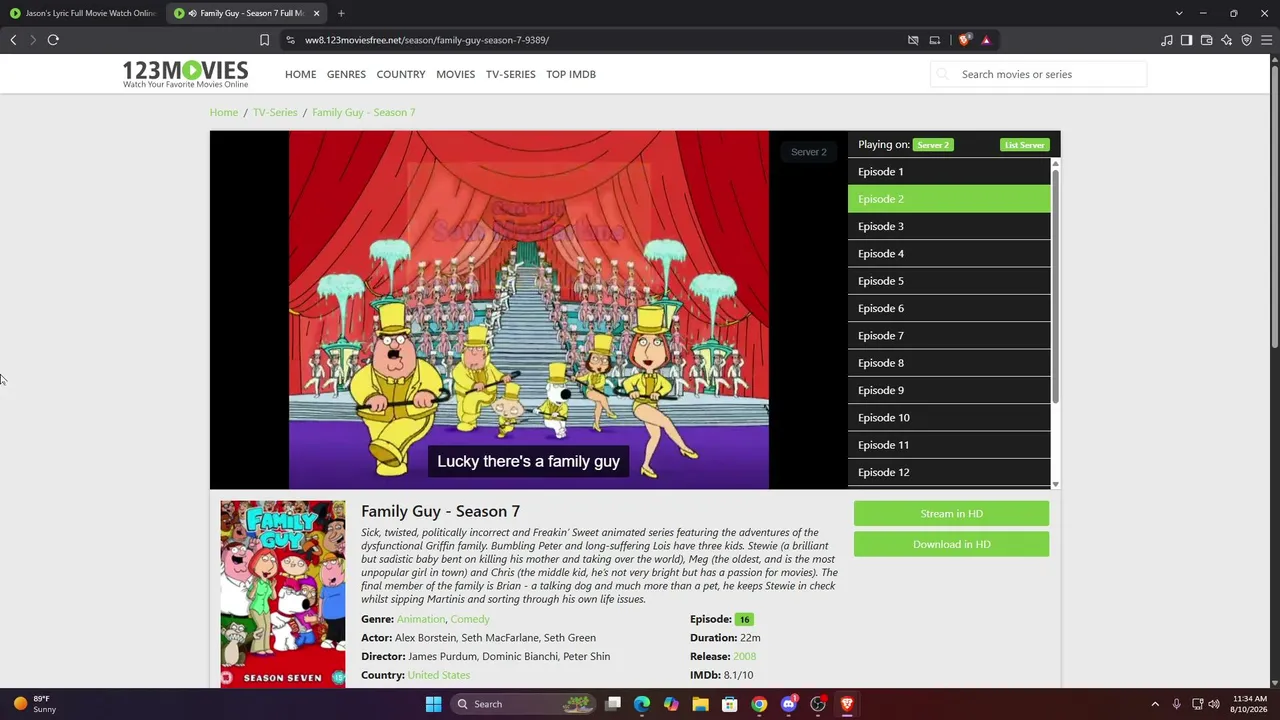Bookmark this page with the bookmark icon
Viewport: 1280px width, 720px height.
click(264, 40)
